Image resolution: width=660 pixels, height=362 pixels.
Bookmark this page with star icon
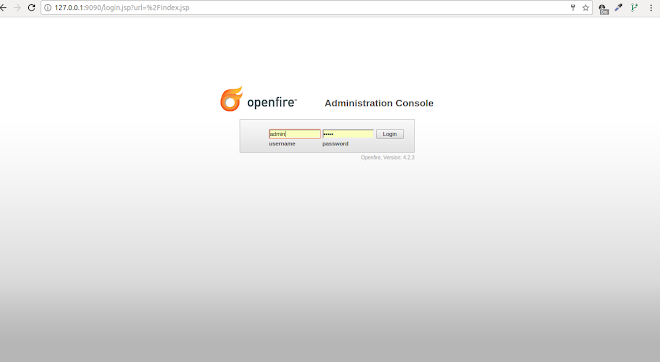coord(585,8)
